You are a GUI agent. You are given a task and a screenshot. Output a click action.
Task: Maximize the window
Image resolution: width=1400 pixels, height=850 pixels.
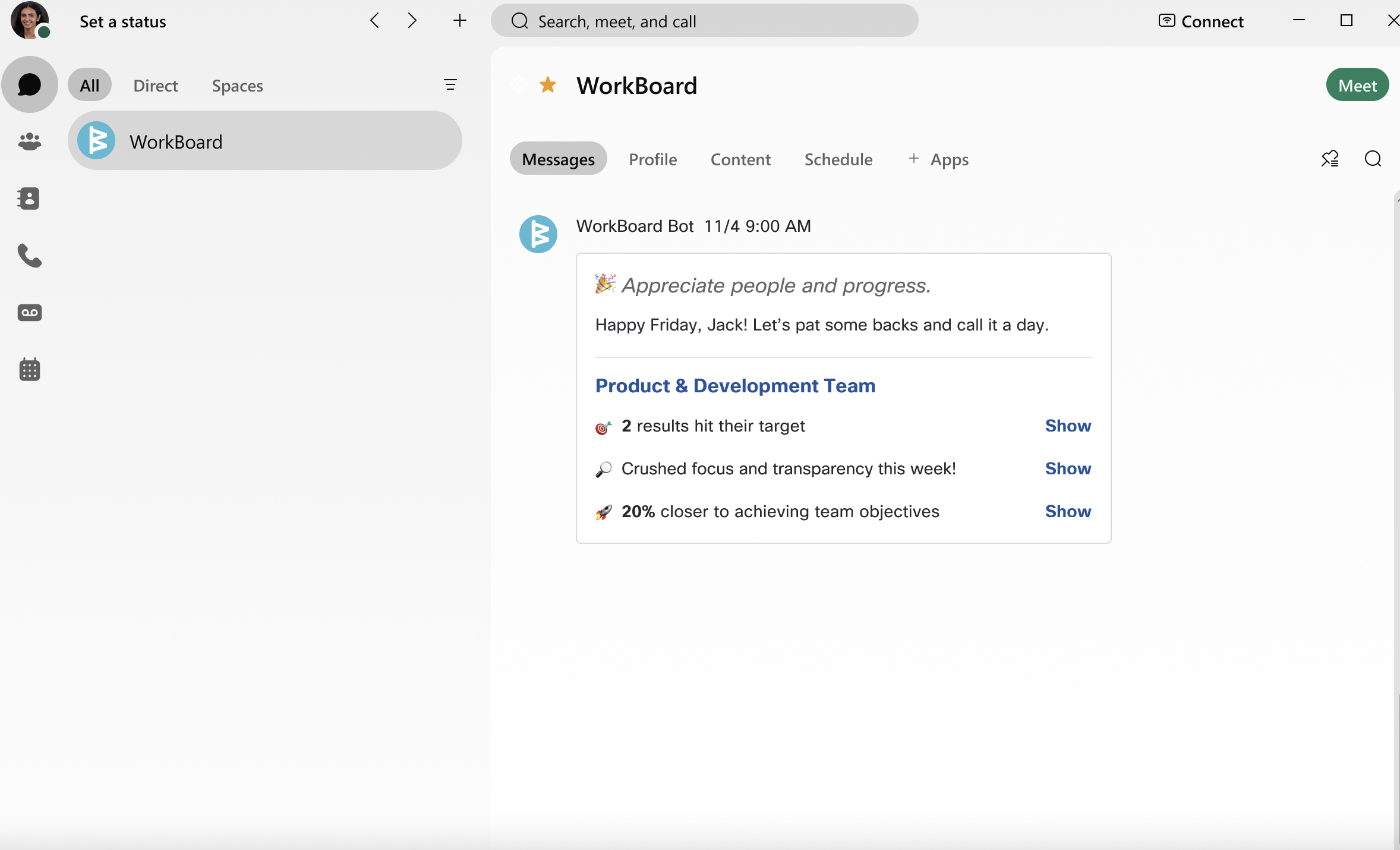pyautogui.click(x=1346, y=21)
